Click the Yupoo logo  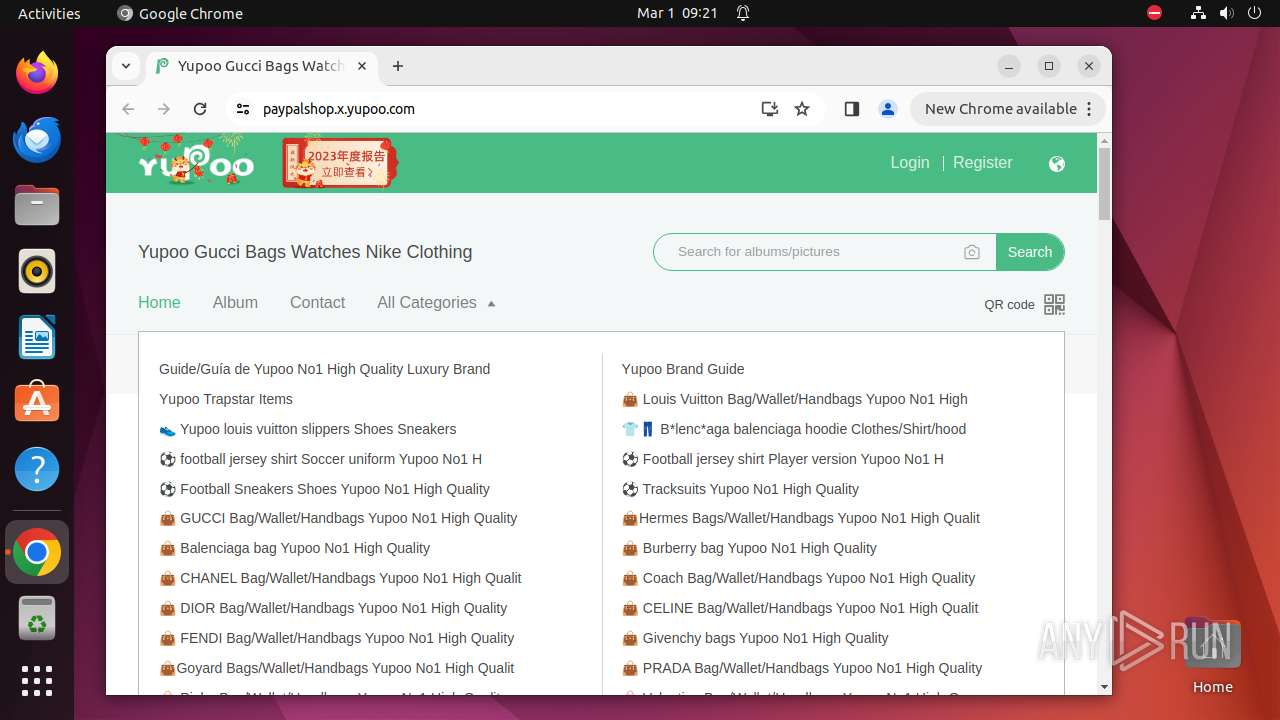point(195,162)
